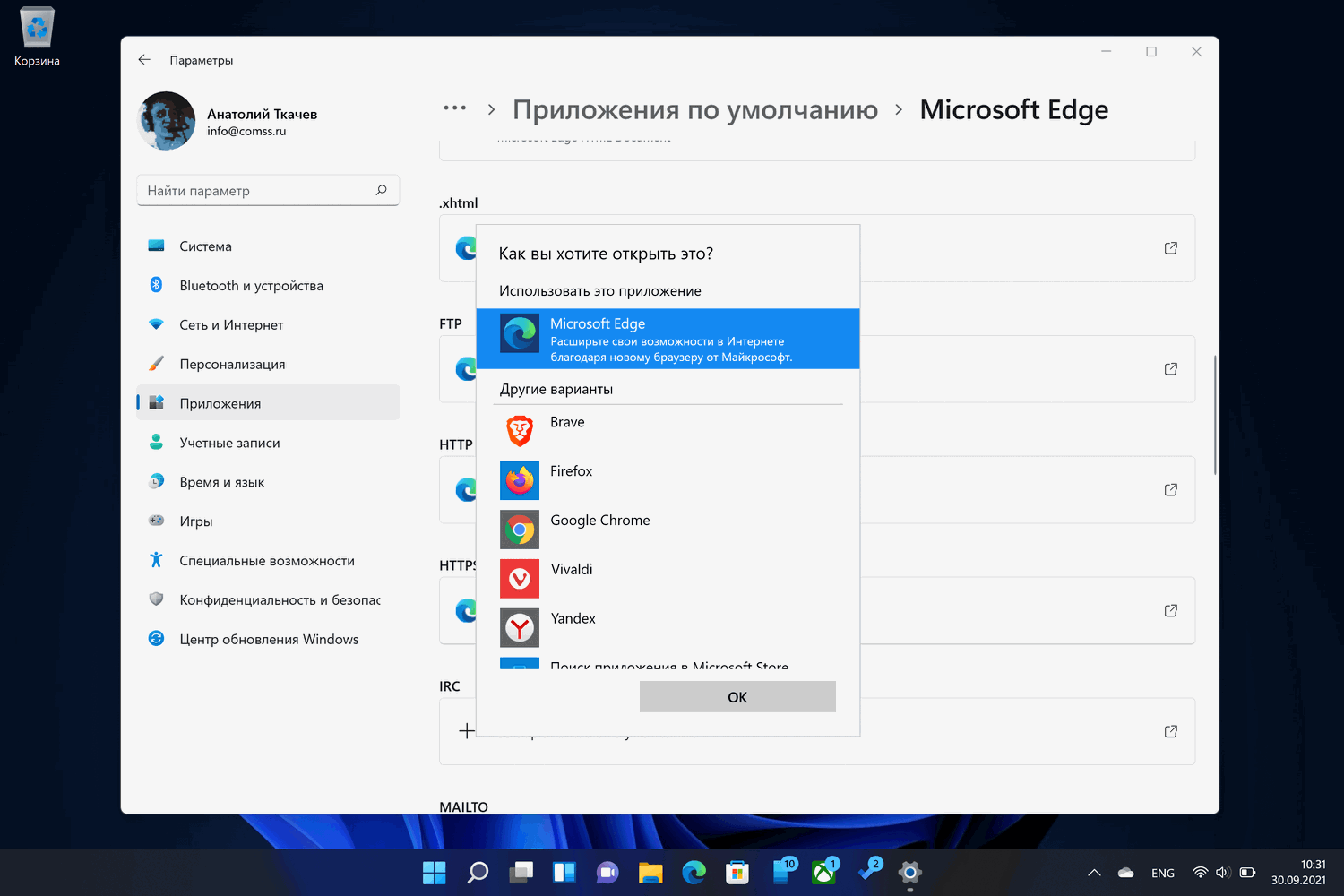Open Privacy and security settings

[268, 600]
